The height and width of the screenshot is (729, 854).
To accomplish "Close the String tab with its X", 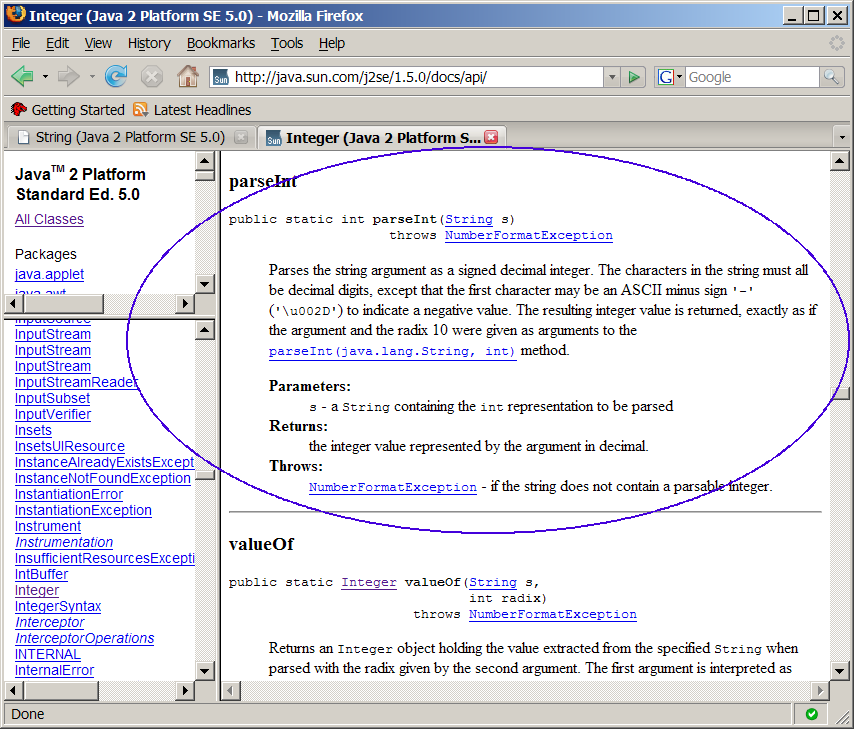I will [x=241, y=137].
